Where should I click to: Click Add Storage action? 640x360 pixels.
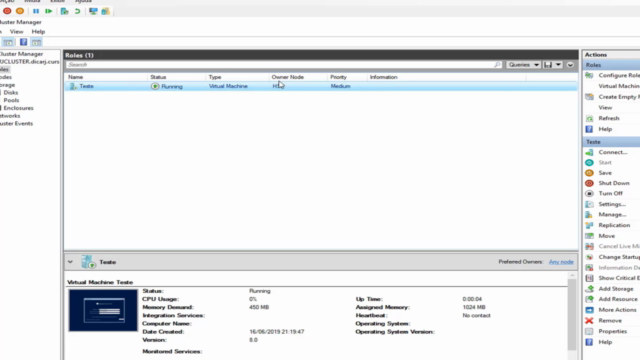tap(616, 289)
